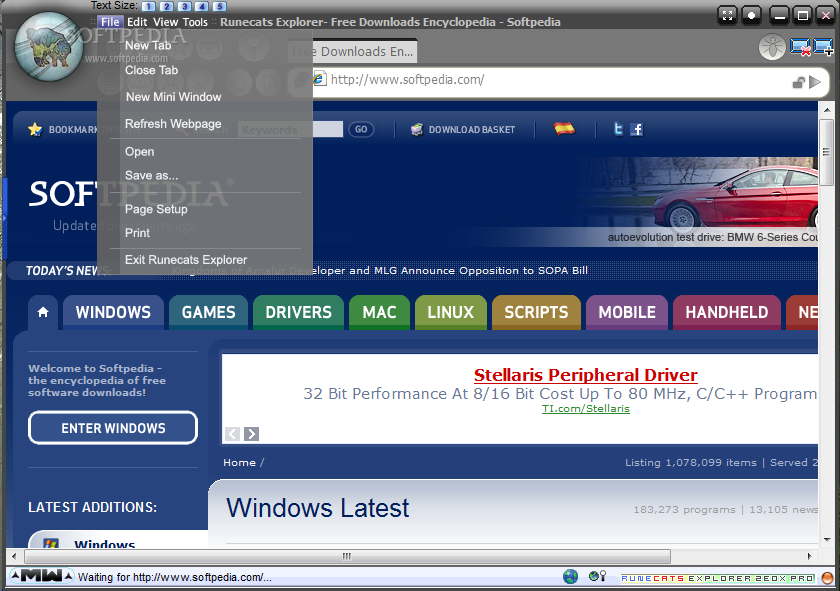Viewport: 840px width, 591px height.
Task: Click the padlock security icon in address bar
Action: tap(799, 82)
